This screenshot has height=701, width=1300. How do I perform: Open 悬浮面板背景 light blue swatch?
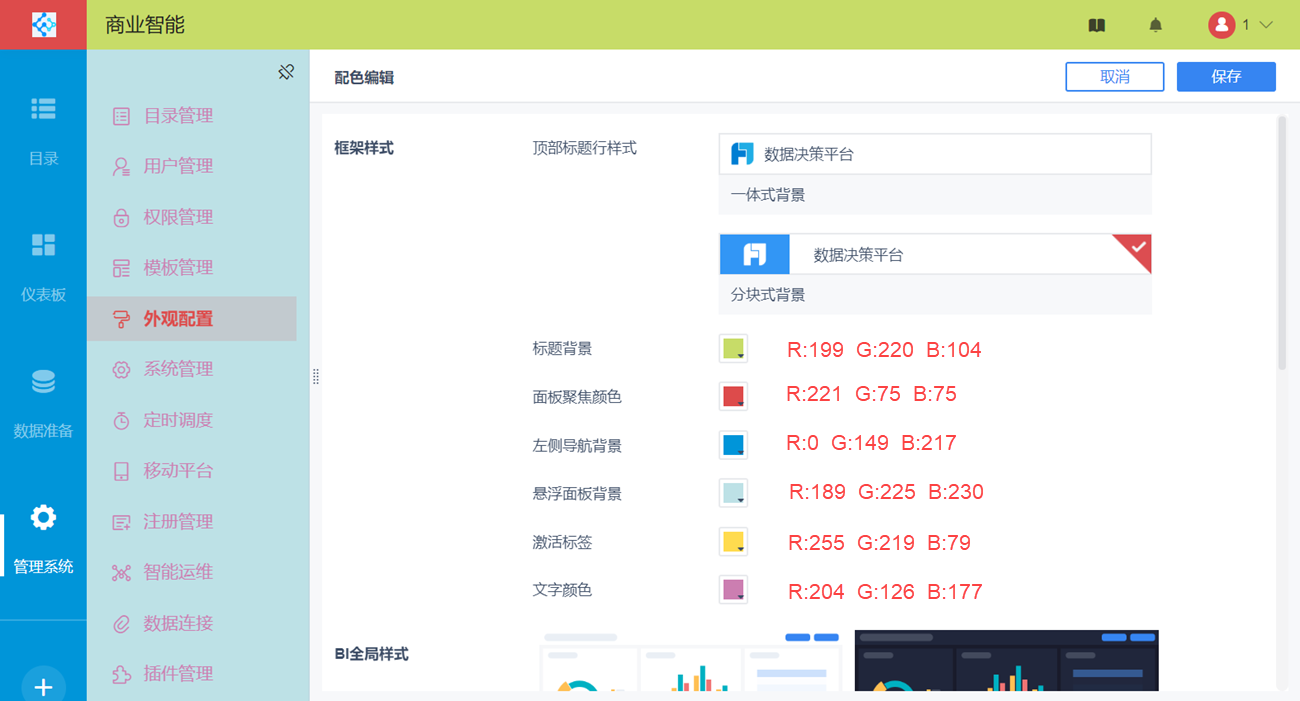(733, 493)
